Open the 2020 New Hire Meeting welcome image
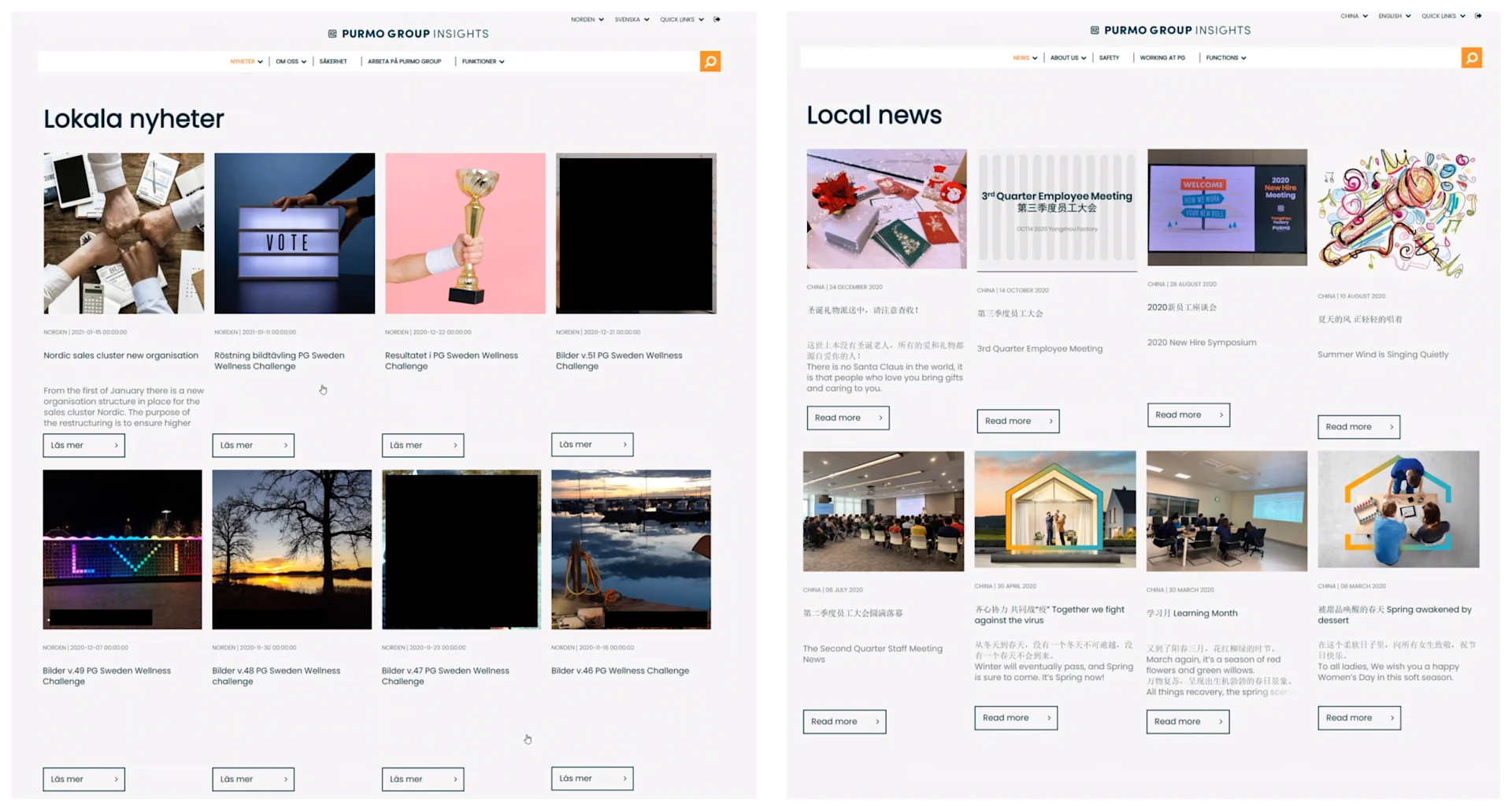 tap(1227, 207)
